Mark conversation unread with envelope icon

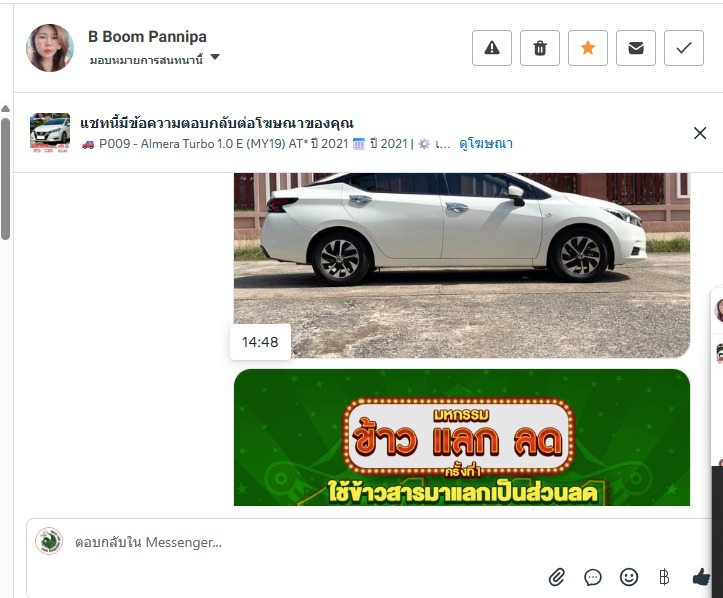pyautogui.click(x=635, y=48)
